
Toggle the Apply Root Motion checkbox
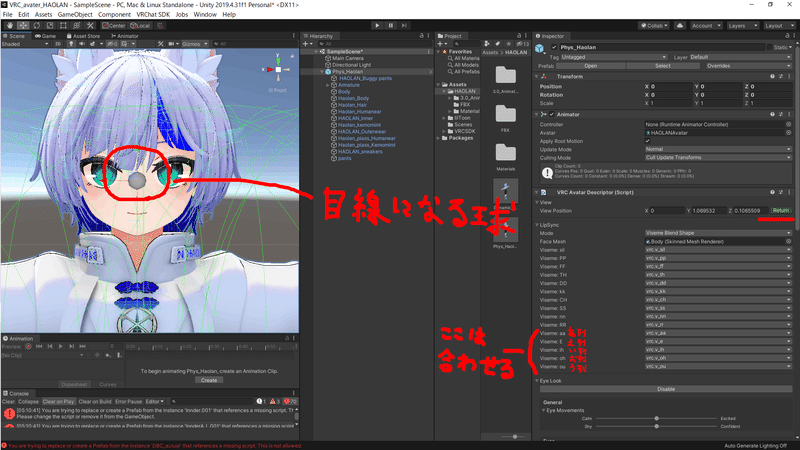647,141
